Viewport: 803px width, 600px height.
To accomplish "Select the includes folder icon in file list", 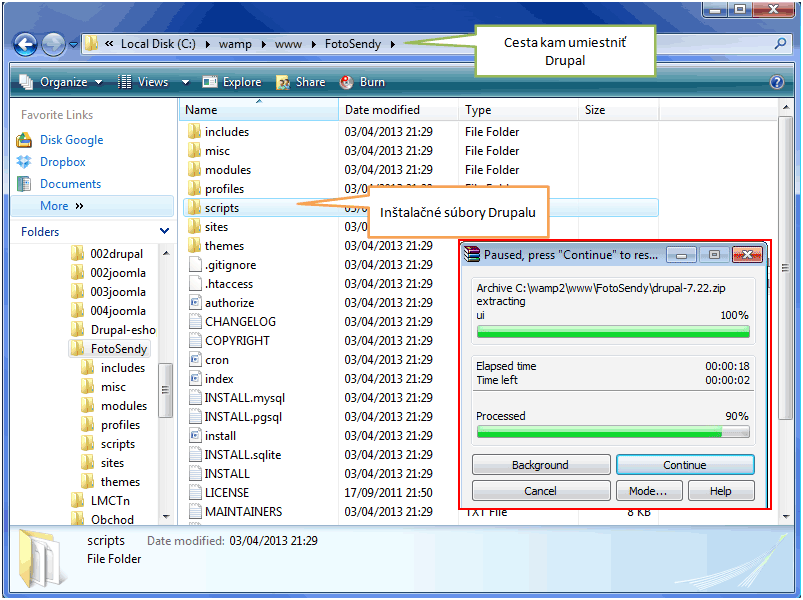I will click(194, 132).
